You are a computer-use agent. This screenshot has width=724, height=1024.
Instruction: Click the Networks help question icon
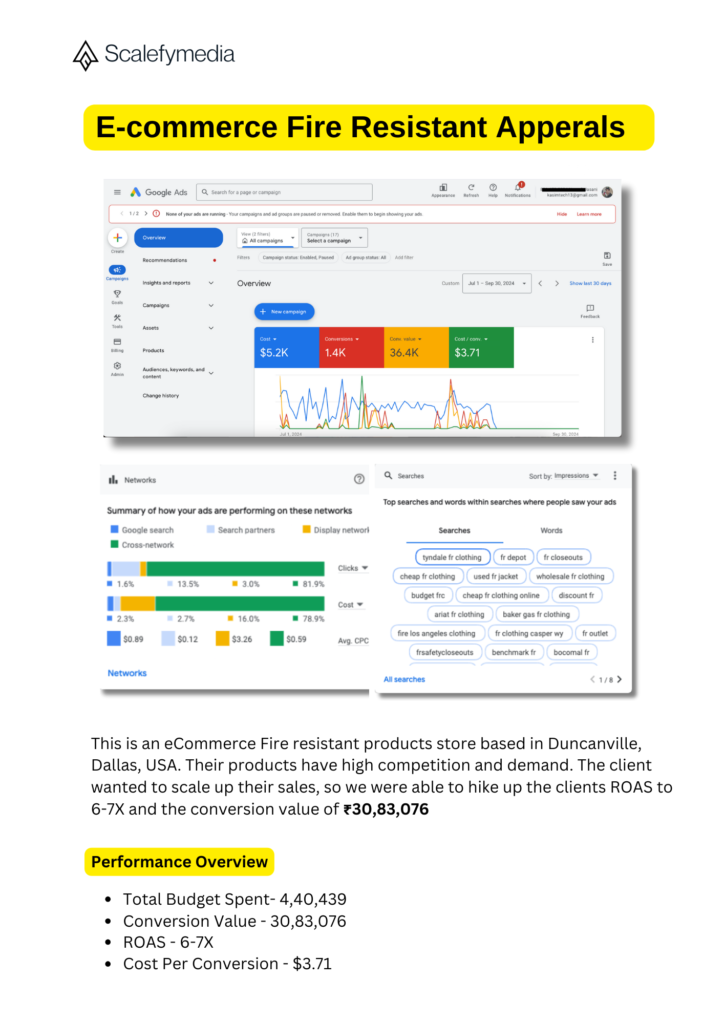pos(359,479)
